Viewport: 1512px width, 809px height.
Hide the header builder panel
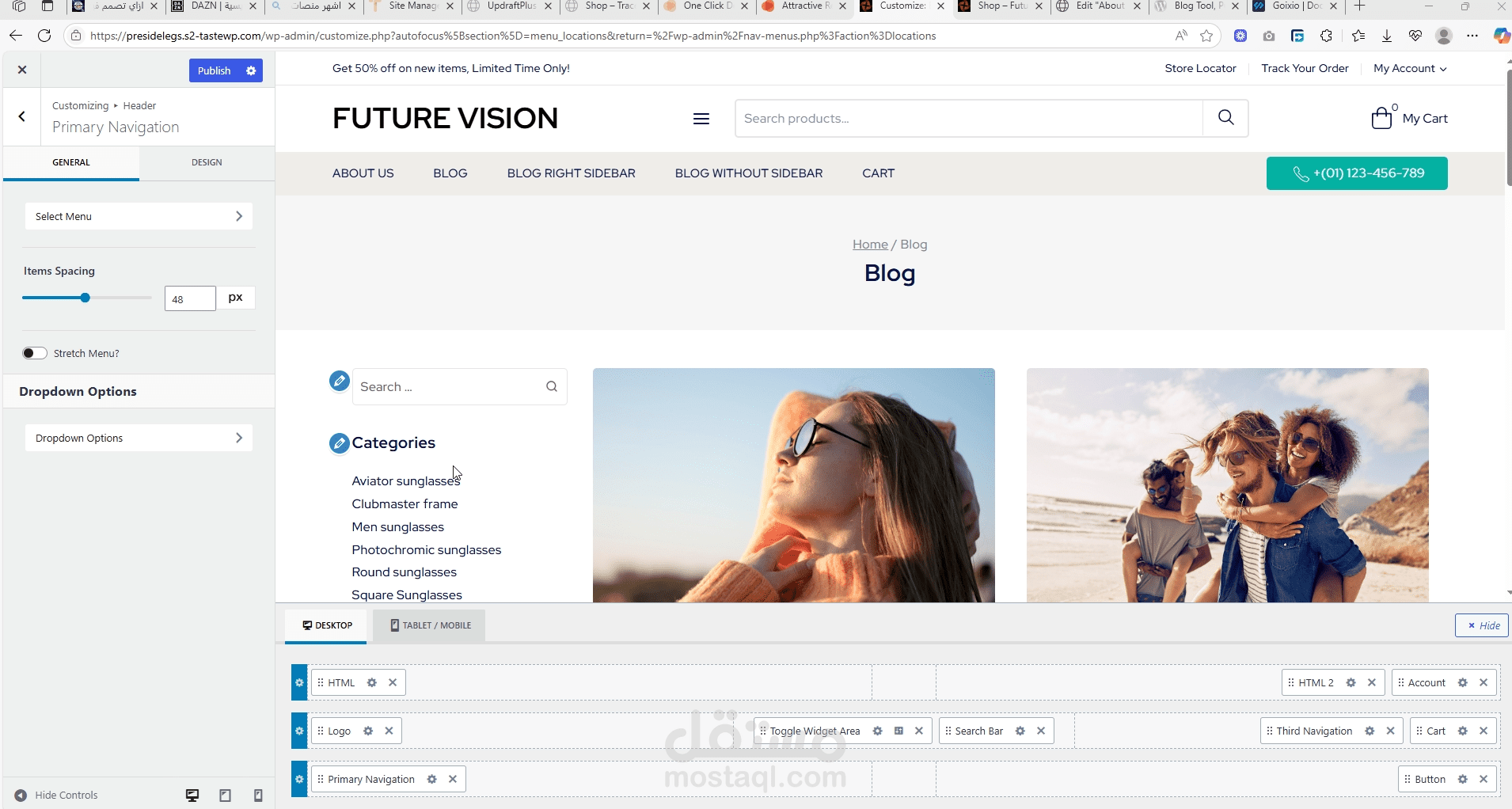(x=1482, y=625)
